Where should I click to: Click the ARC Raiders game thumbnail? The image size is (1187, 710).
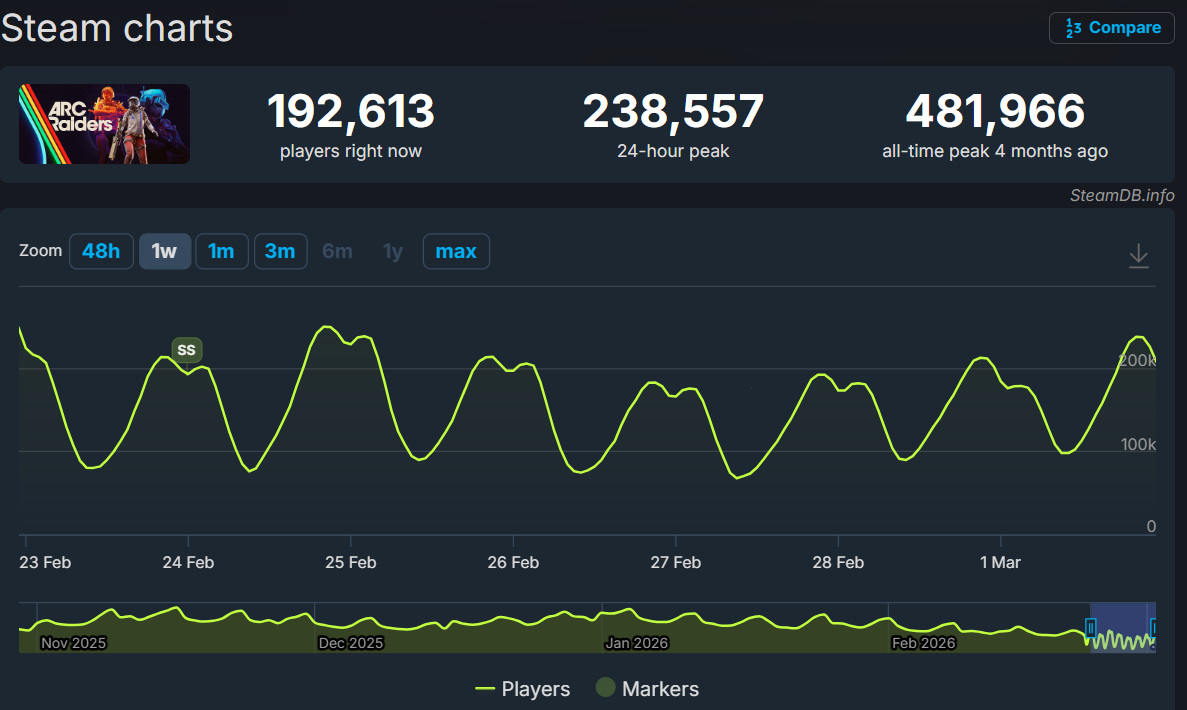pos(104,124)
